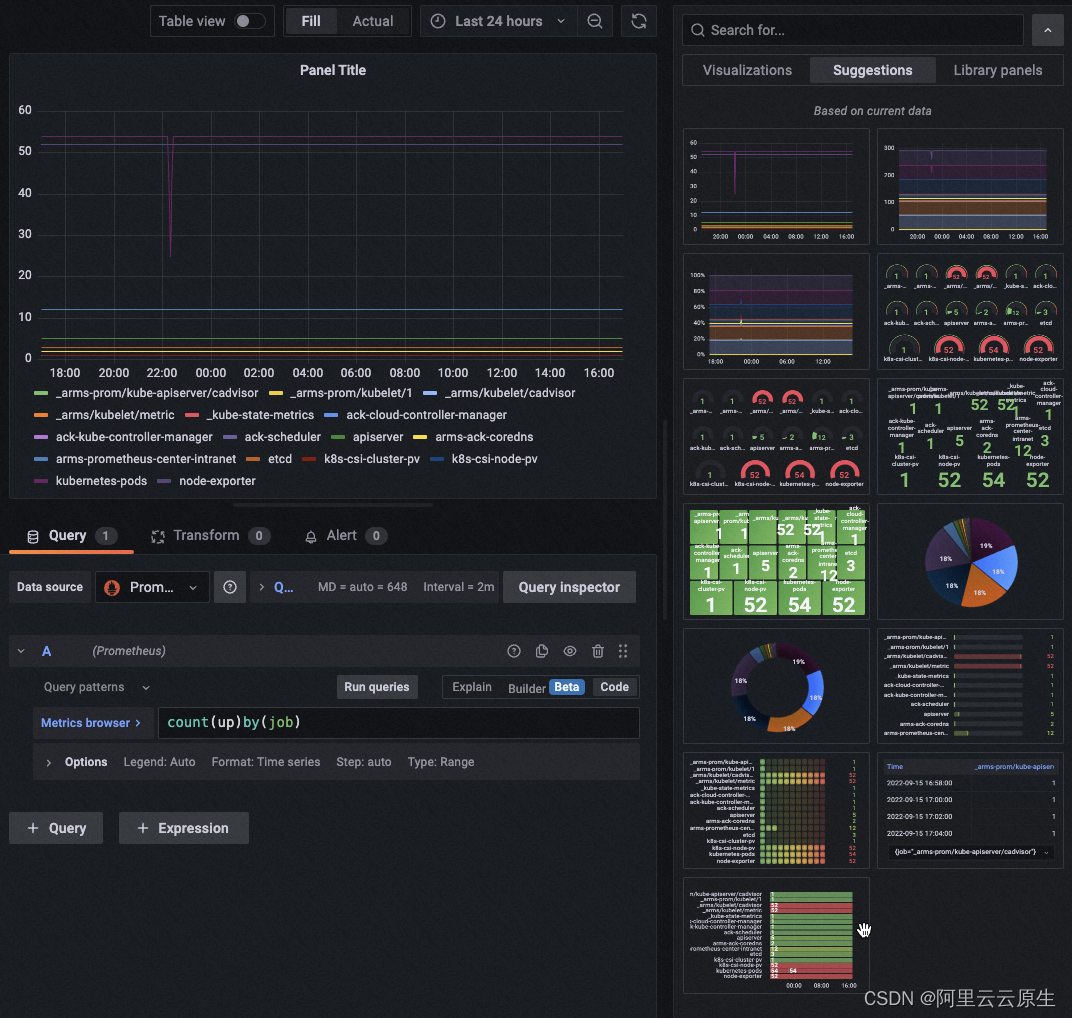The image size is (1072, 1018).
Task: Click ack-scheduler in the legend
Action: point(282,437)
